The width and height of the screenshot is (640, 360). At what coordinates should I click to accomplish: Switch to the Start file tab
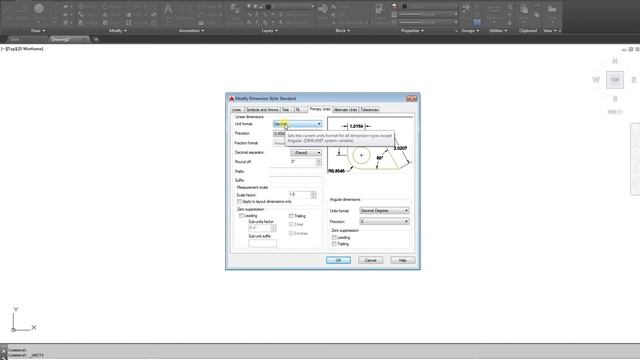click(15, 39)
